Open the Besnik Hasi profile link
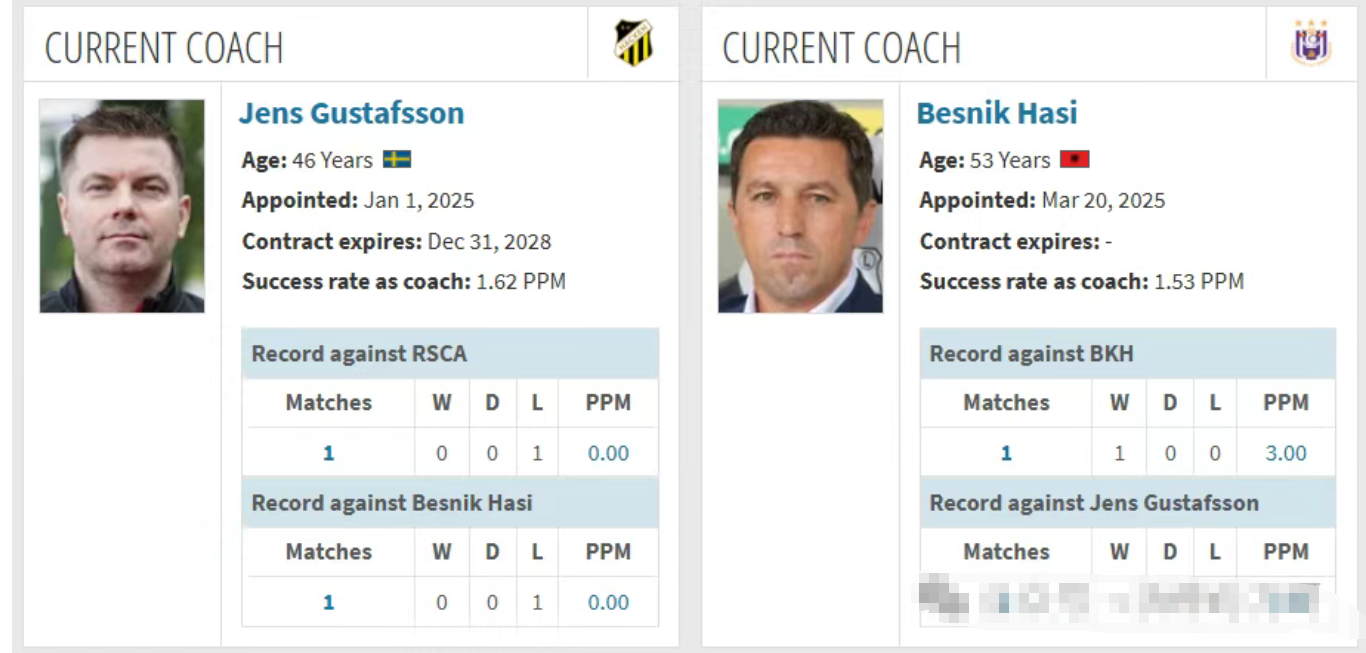The width and height of the screenshot is (1366, 653). point(997,113)
